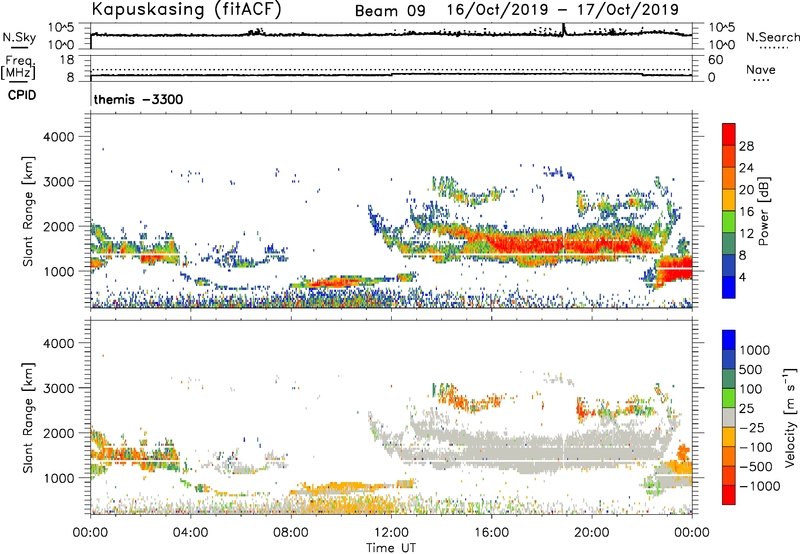The height and width of the screenshot is (554, 800).
Task: Click the '2000' tick of the power panel
Action: (x=58, y=226)
